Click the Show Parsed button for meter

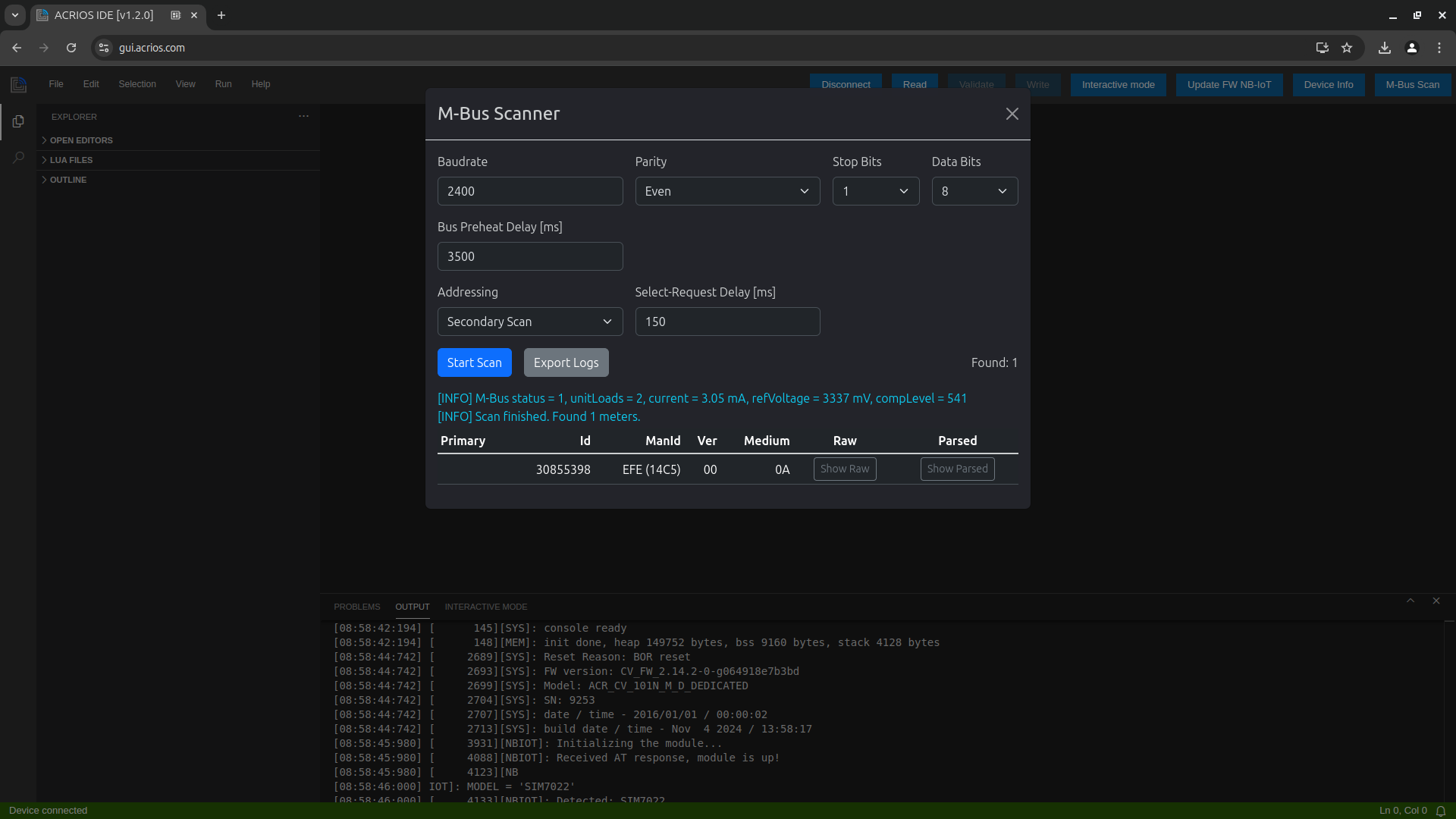coord(958,469)
